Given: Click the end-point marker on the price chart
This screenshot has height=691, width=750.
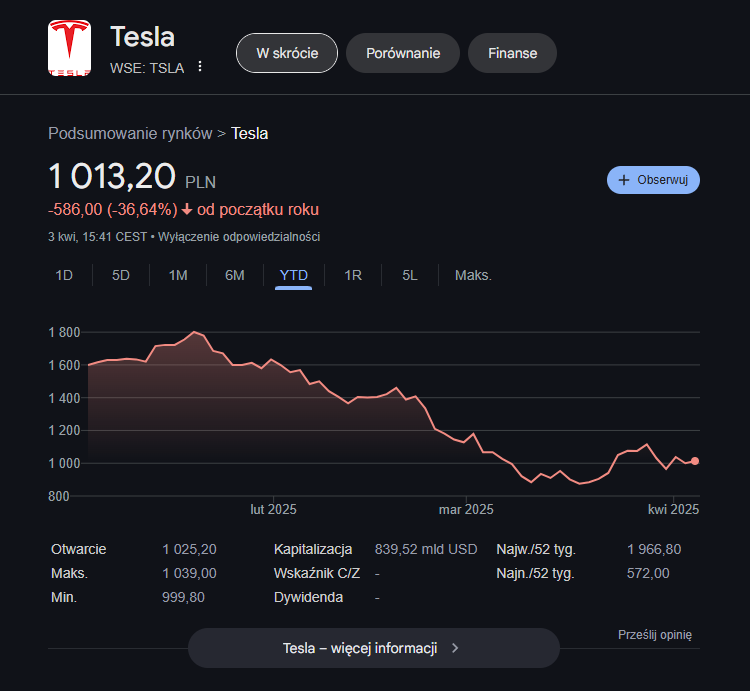Looking at the screenshot, I should 695,461.
